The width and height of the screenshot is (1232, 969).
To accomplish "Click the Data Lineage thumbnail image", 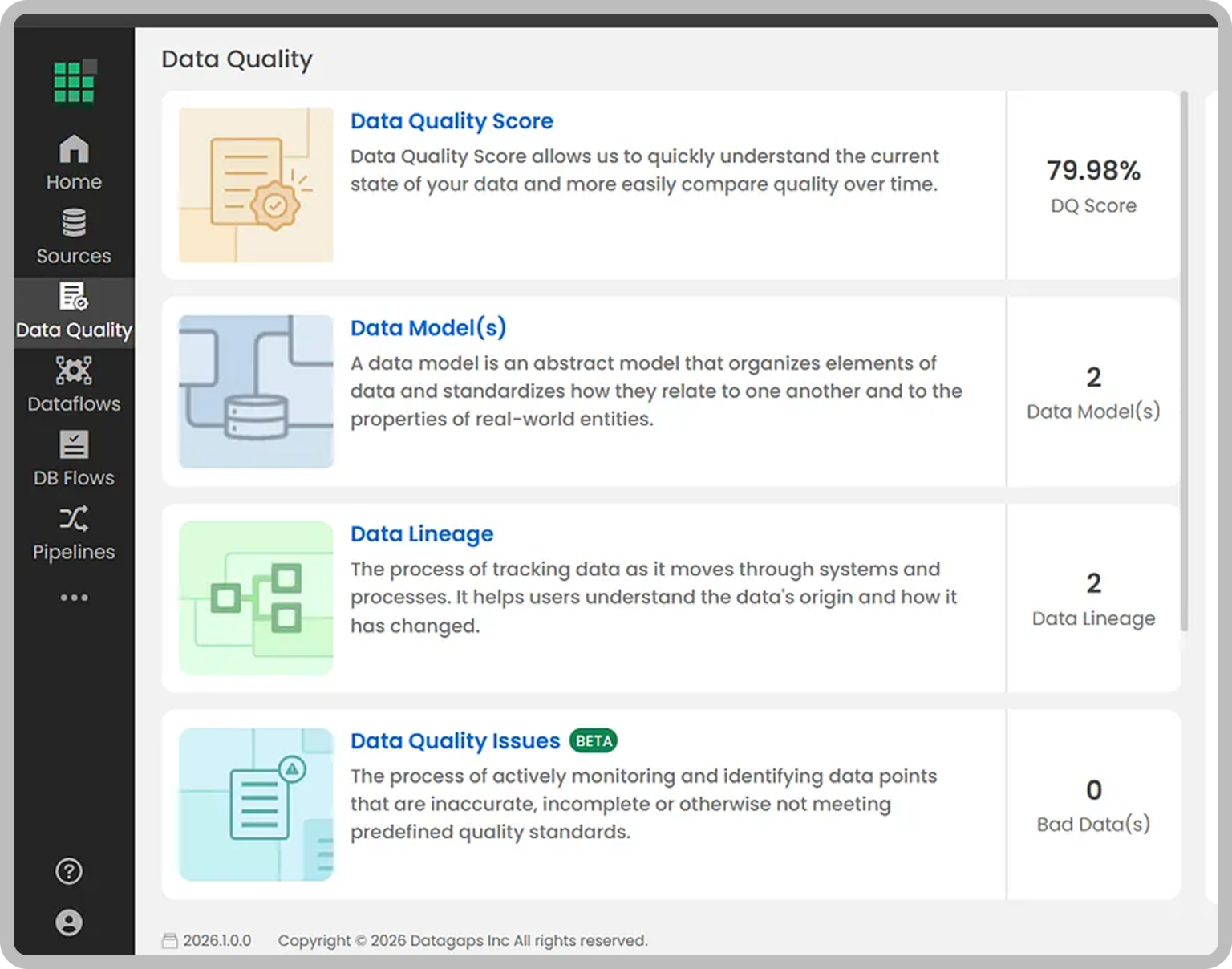I will [x=256, y=598].
